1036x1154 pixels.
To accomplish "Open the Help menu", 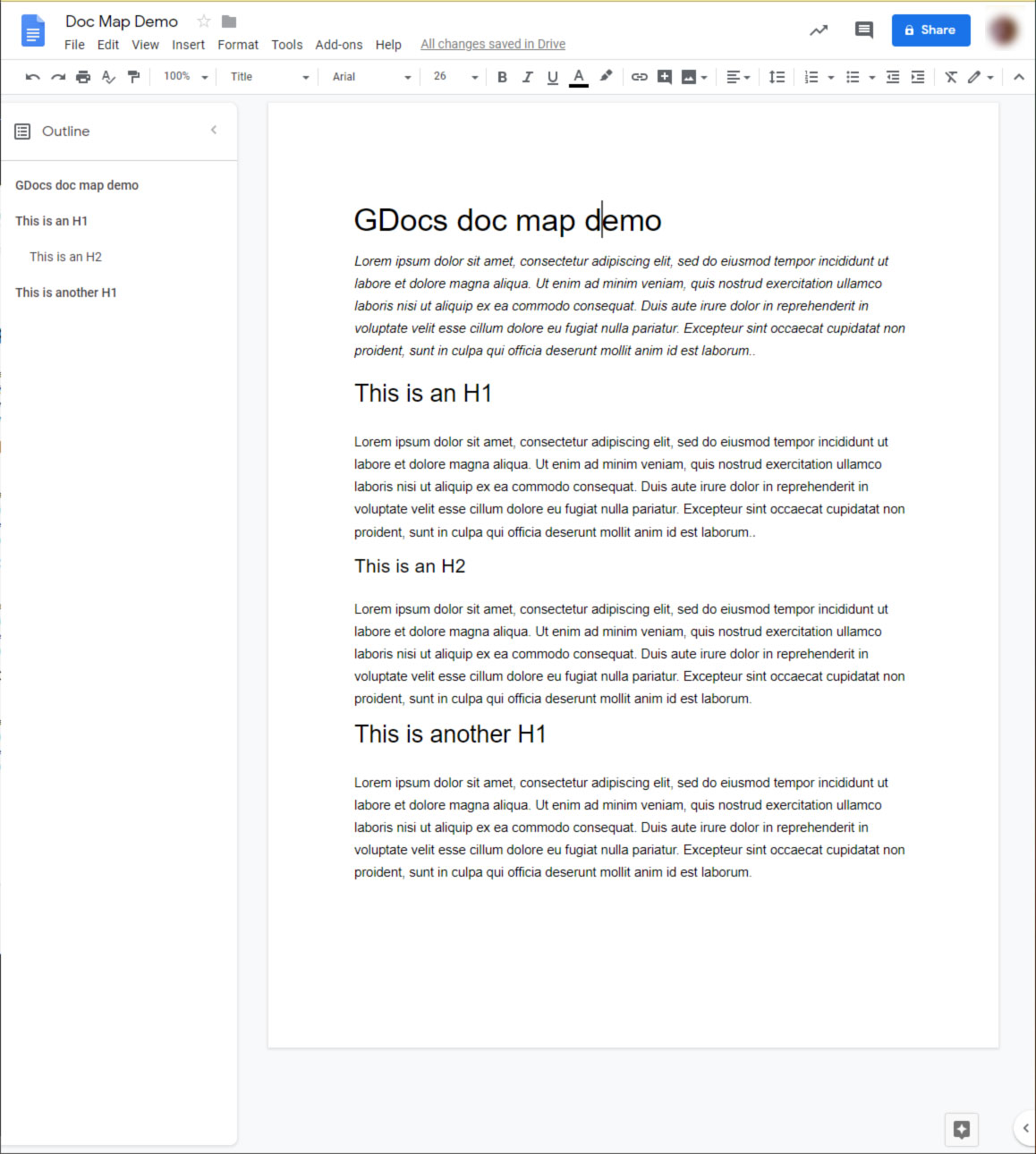I will (x=388, y=45).
